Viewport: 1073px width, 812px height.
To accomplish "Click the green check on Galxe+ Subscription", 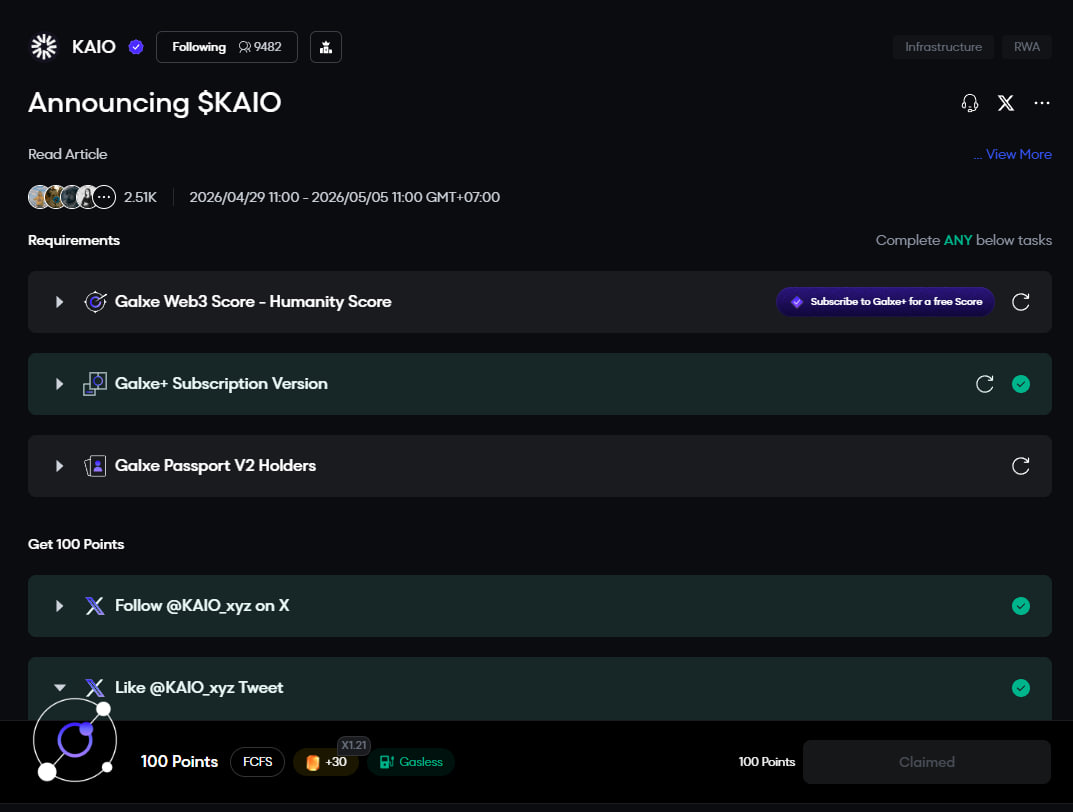I will 1020,384.
